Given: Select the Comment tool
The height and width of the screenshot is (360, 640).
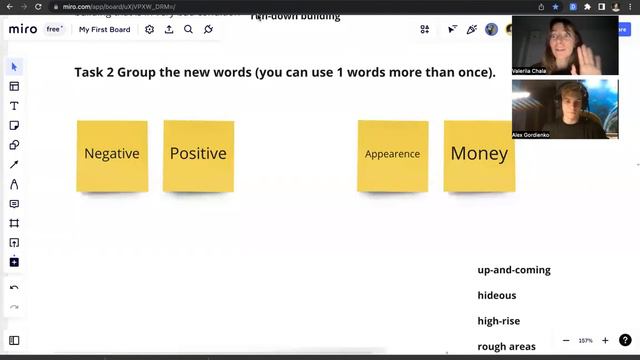Looking at the screenshot, I should point(14,204).
